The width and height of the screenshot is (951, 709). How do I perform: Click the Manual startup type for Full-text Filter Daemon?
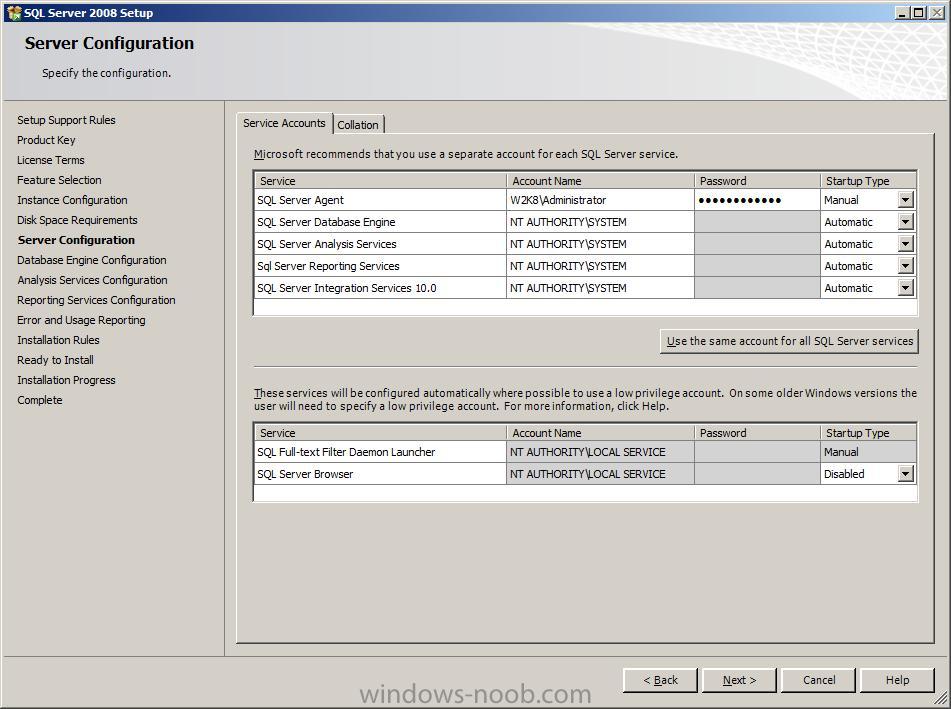point(868,452)
